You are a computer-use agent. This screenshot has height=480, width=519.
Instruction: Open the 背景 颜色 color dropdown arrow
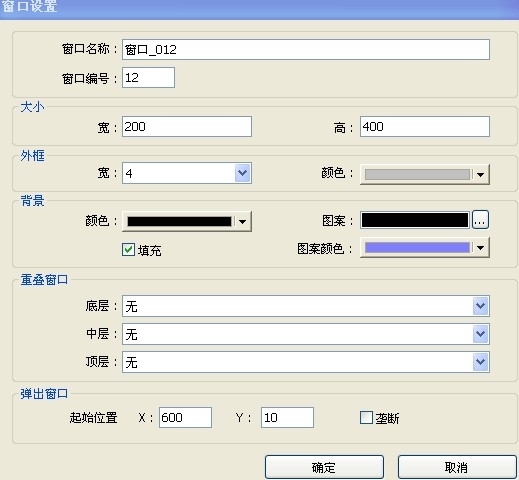(x=242, y=221)
